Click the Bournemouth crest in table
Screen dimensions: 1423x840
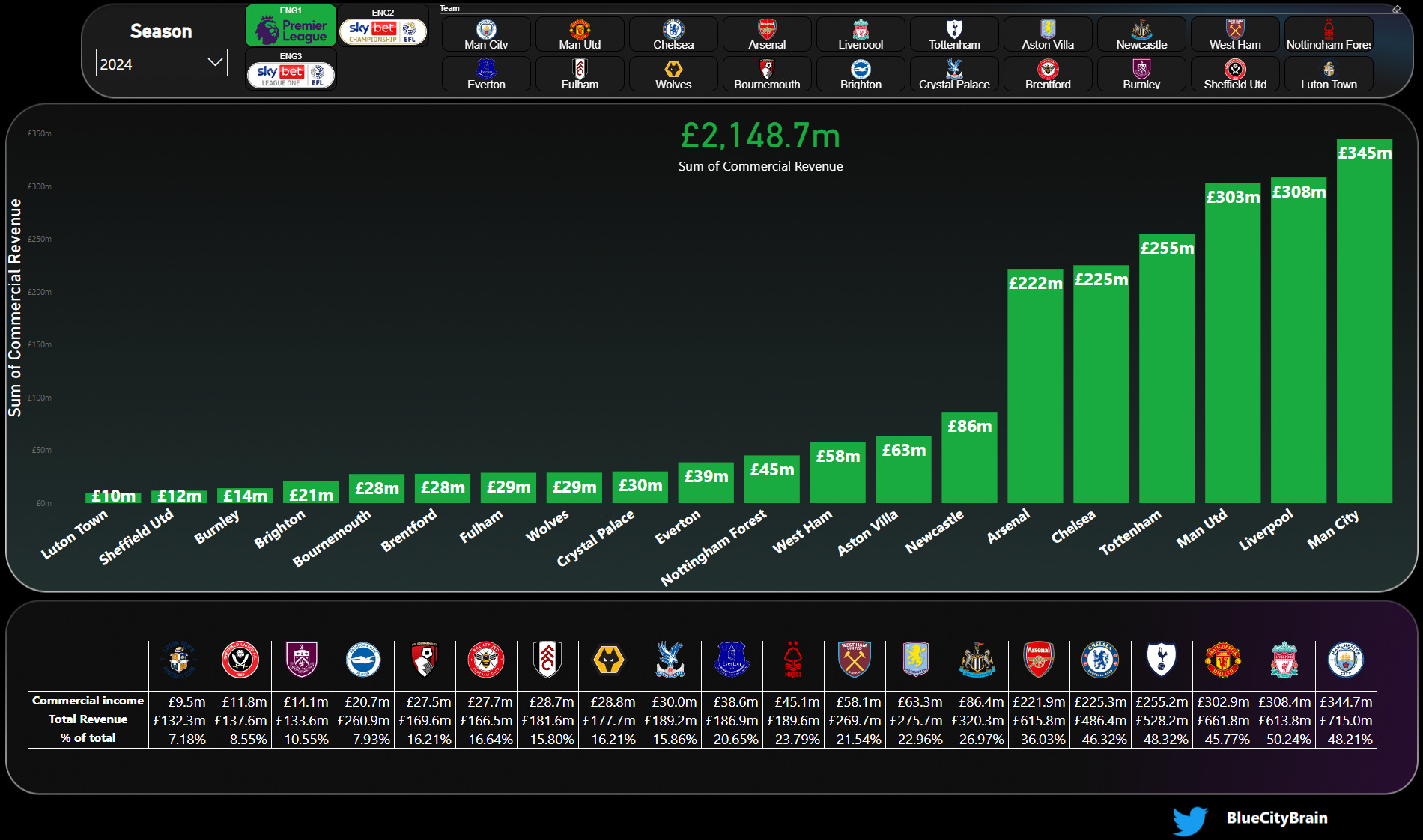point(425,660)
